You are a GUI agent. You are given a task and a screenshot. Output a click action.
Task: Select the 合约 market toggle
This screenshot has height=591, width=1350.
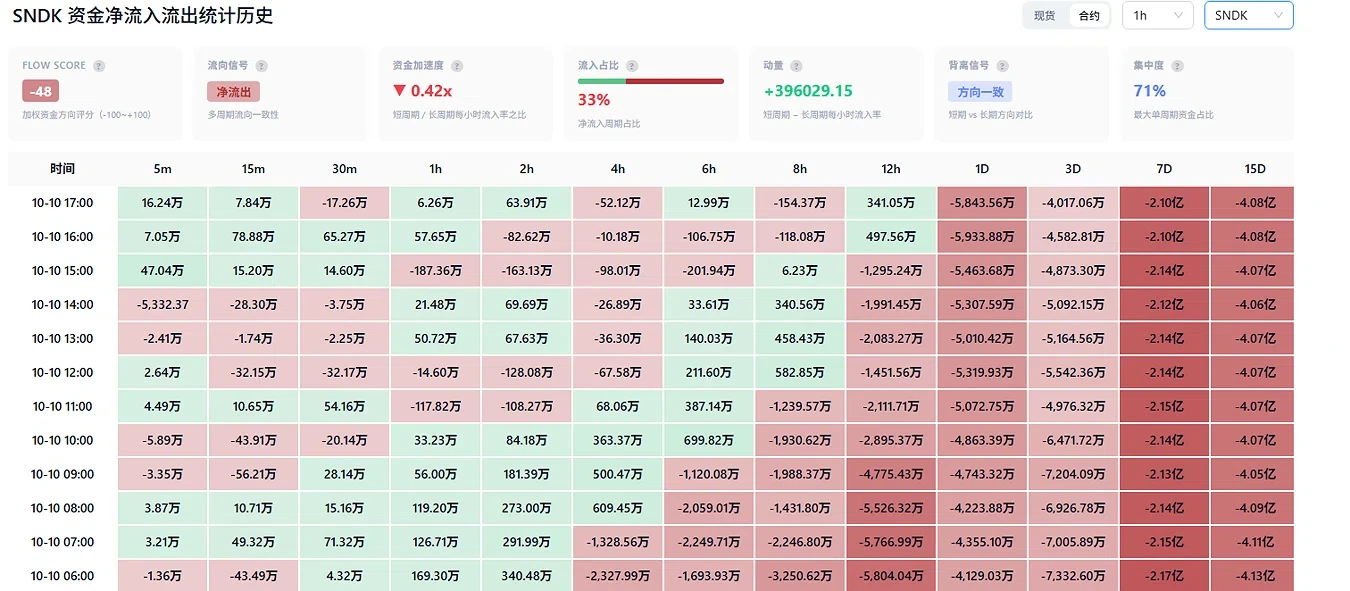[1089, 16]
